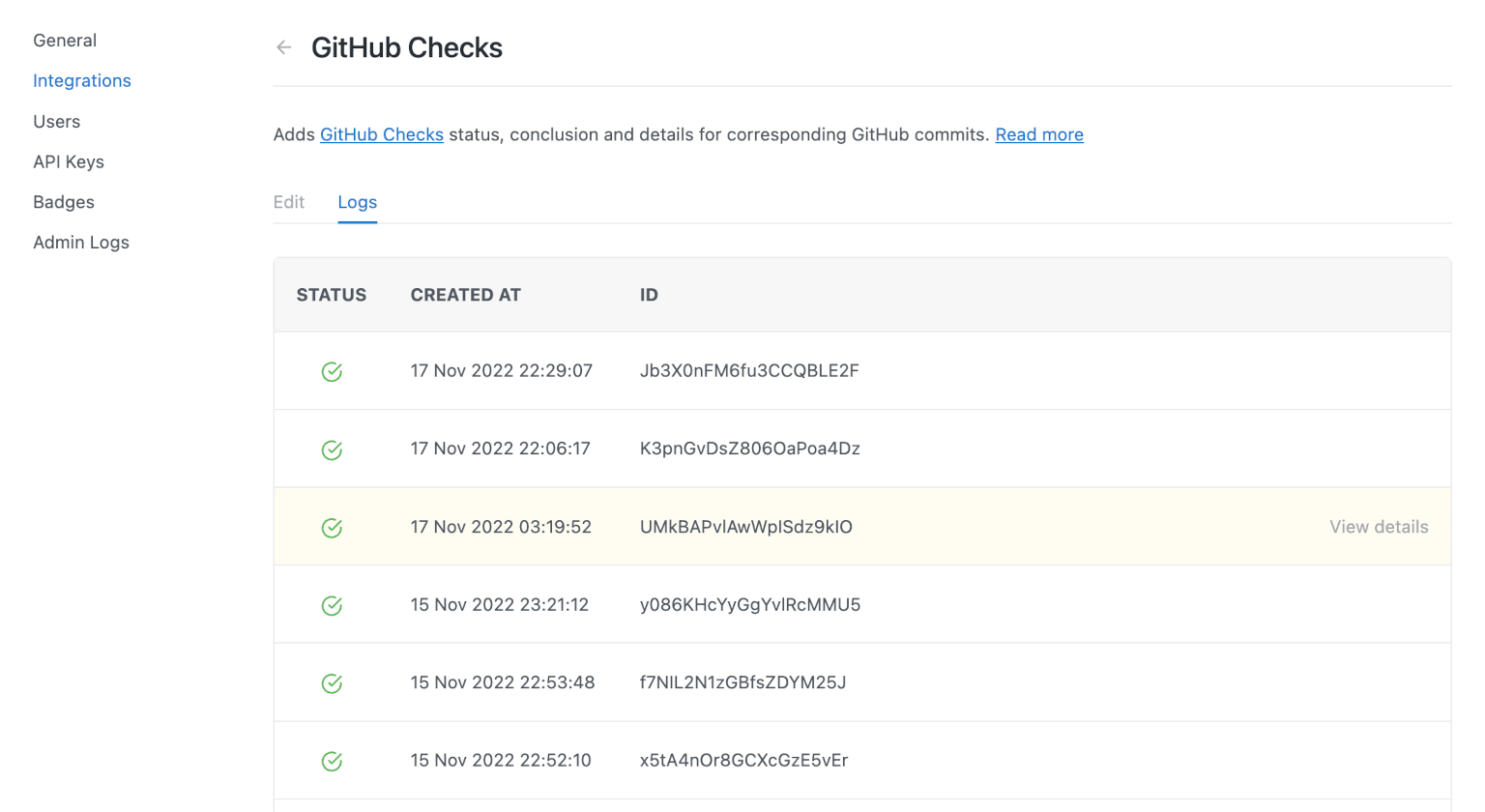1485x812 pixels.
Task: Open Badges in sidebar
Action: pyautogui.click(x=64, y=202)
